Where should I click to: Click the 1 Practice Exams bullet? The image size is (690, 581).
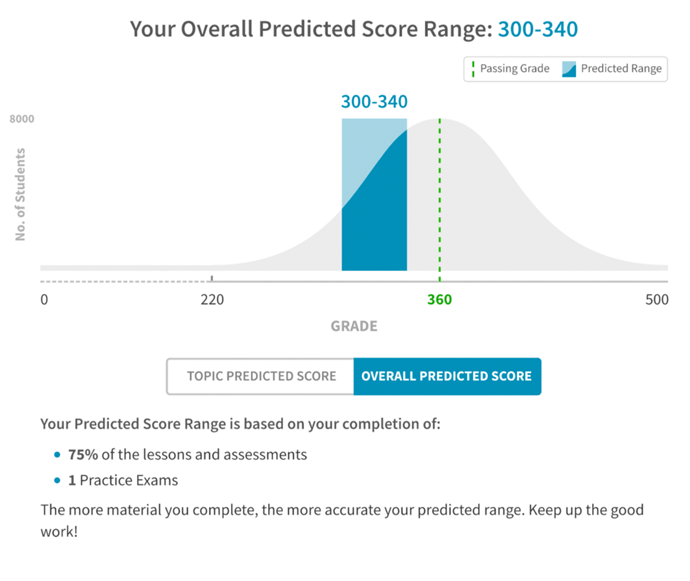[x=129, y=481]
